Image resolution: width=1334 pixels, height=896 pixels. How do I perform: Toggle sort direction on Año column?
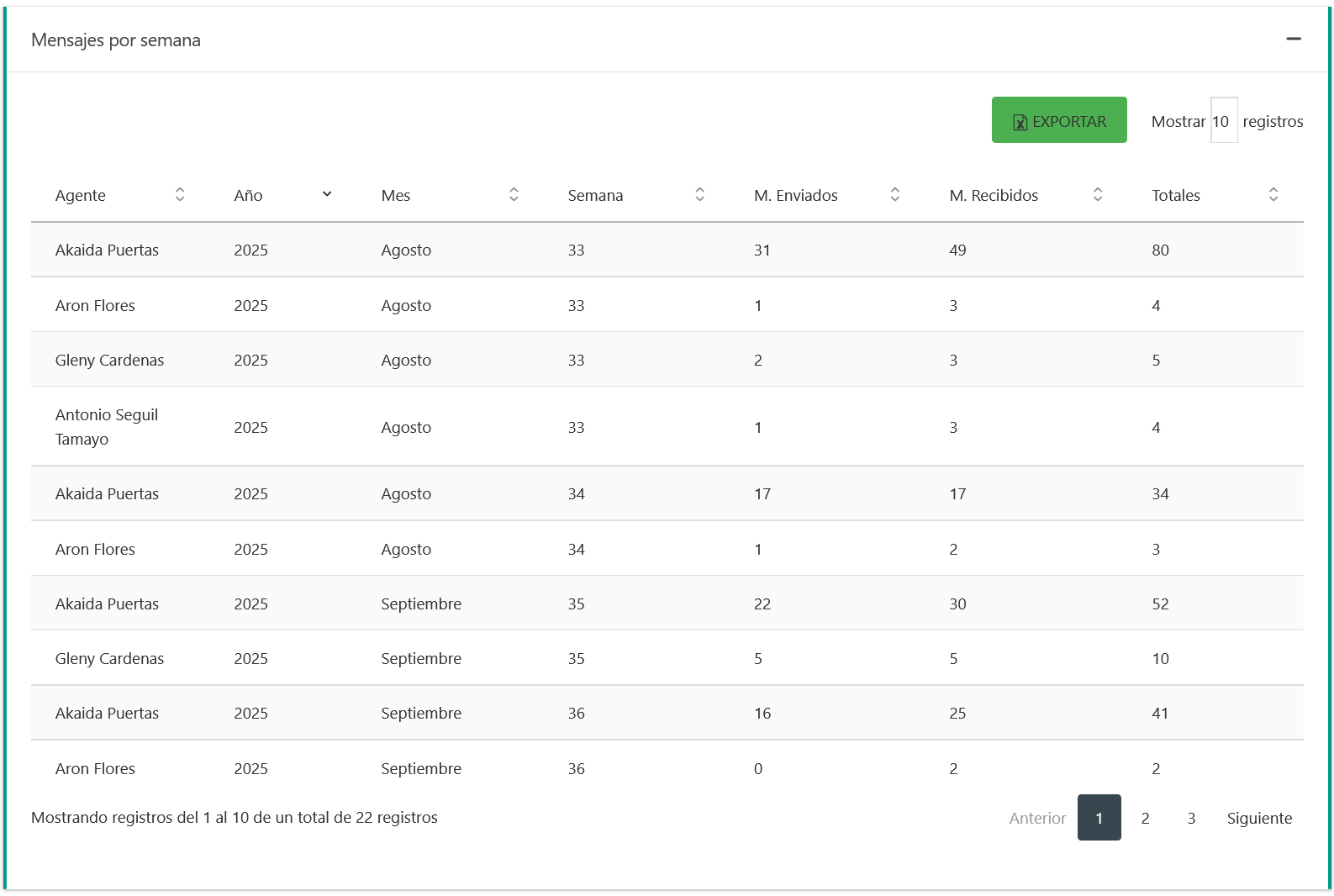click(327, 194)
